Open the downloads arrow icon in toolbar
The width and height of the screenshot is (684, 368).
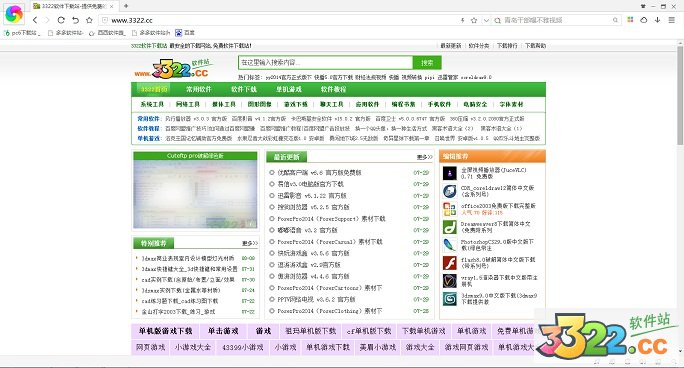(657, 20)
